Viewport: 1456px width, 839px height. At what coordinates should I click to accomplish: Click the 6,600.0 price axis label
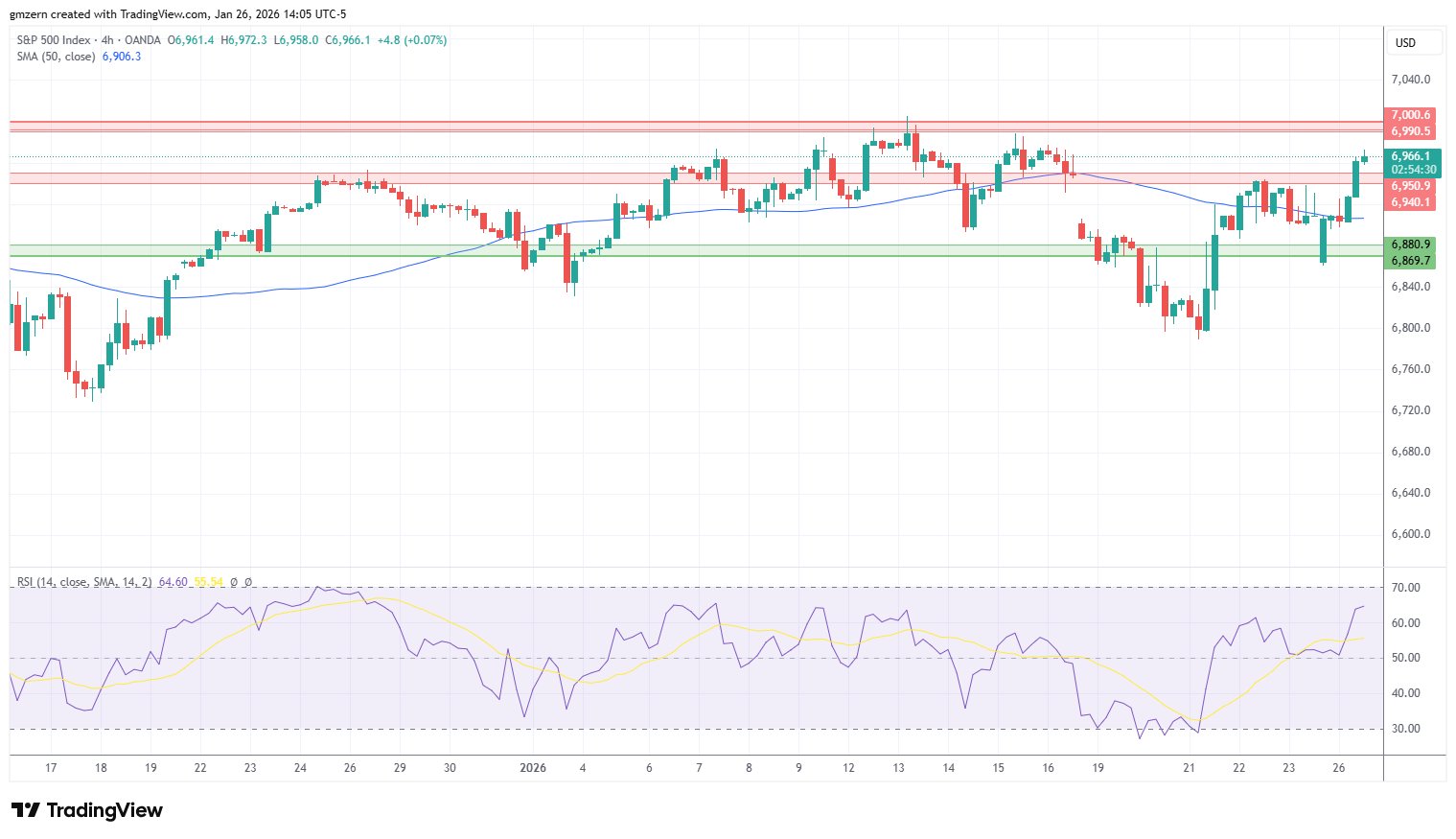pos(1411,534)
